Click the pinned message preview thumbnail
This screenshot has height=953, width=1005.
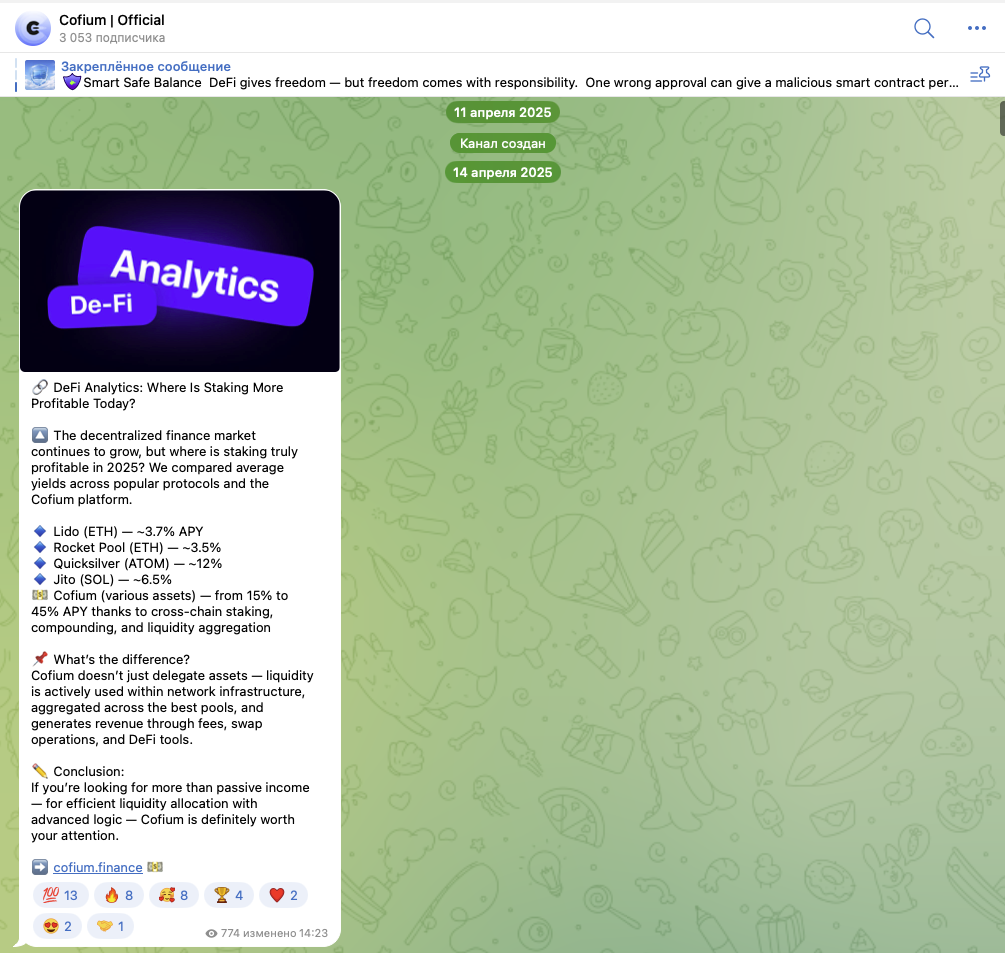tap(39, 74)
